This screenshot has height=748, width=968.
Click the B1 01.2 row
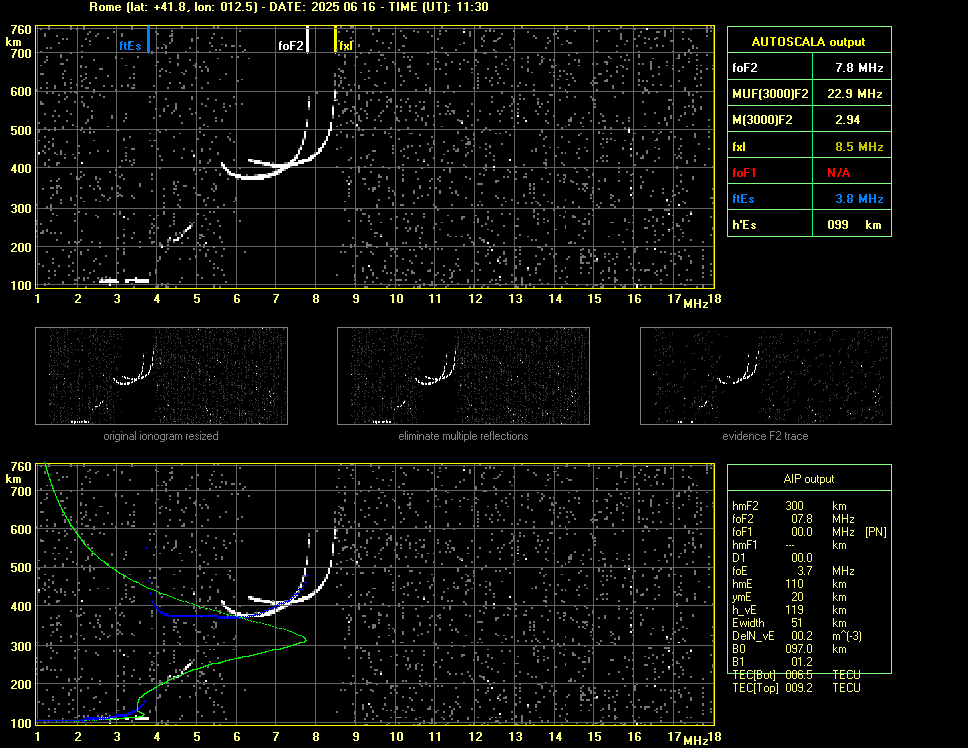(x=772, y=662)
